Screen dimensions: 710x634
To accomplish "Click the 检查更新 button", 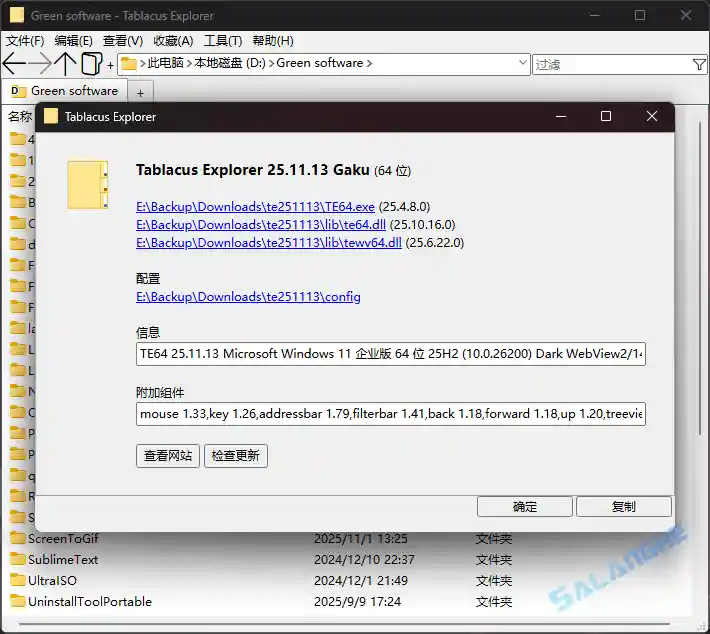I will (x=235, y=456).
